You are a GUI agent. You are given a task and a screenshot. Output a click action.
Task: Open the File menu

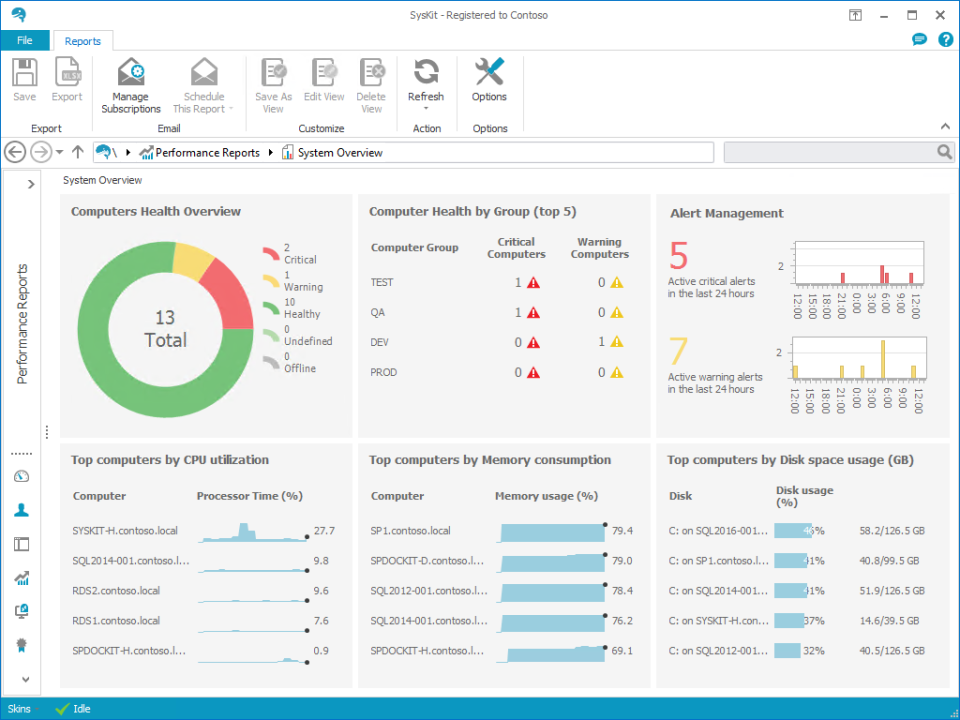tap(24, 41)
